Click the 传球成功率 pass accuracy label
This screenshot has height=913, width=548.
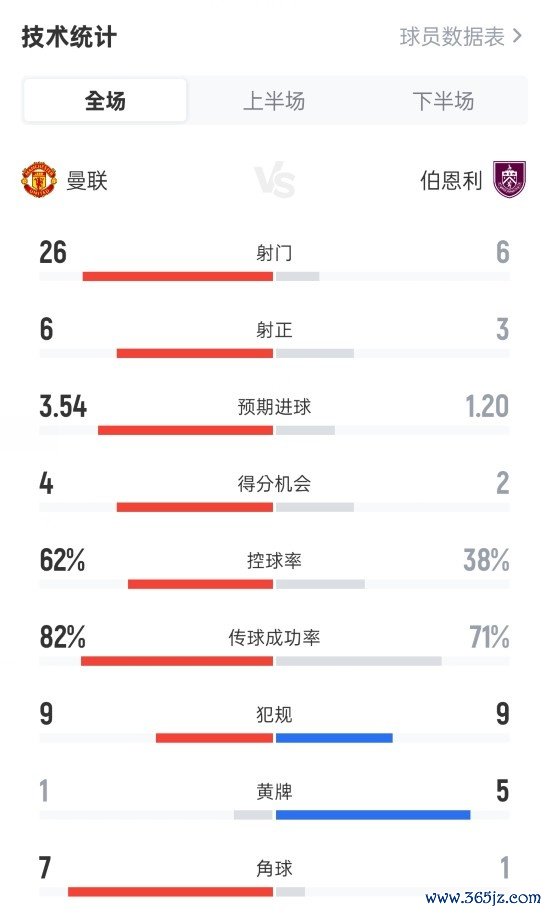[x=274, y=637]
